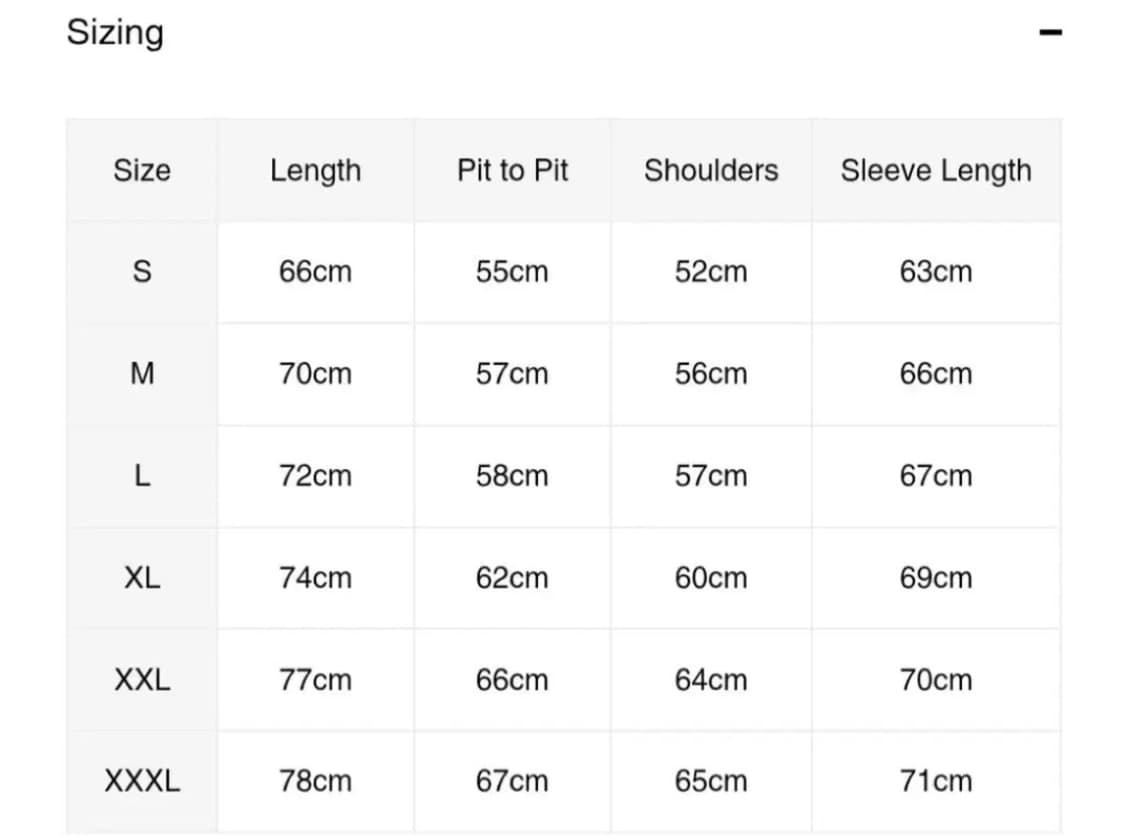Select the Size column header

[x=142, y=170]
